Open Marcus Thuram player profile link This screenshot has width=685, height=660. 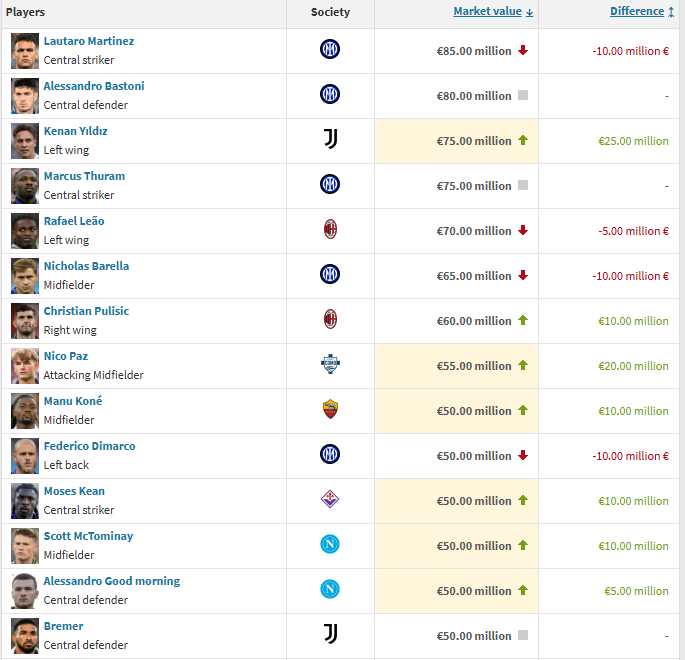(84, 176)
